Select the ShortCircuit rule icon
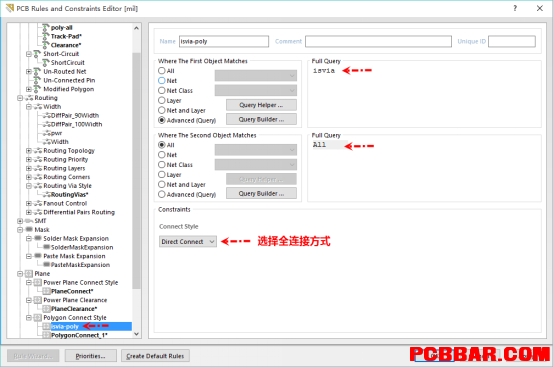553x367 pixels. click(46, 62)
